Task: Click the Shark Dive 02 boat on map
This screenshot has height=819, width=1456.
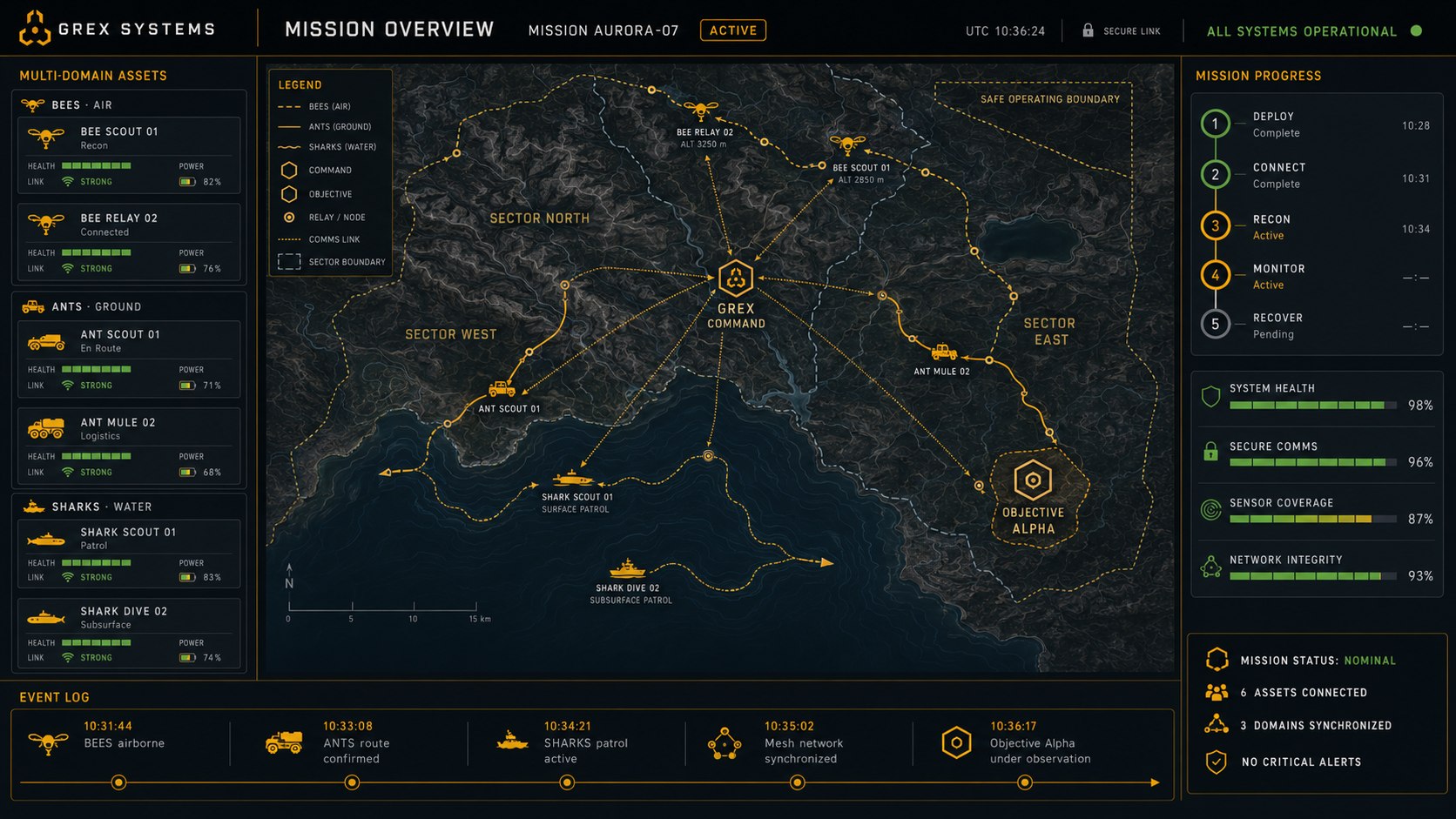Action: [627, 569]
